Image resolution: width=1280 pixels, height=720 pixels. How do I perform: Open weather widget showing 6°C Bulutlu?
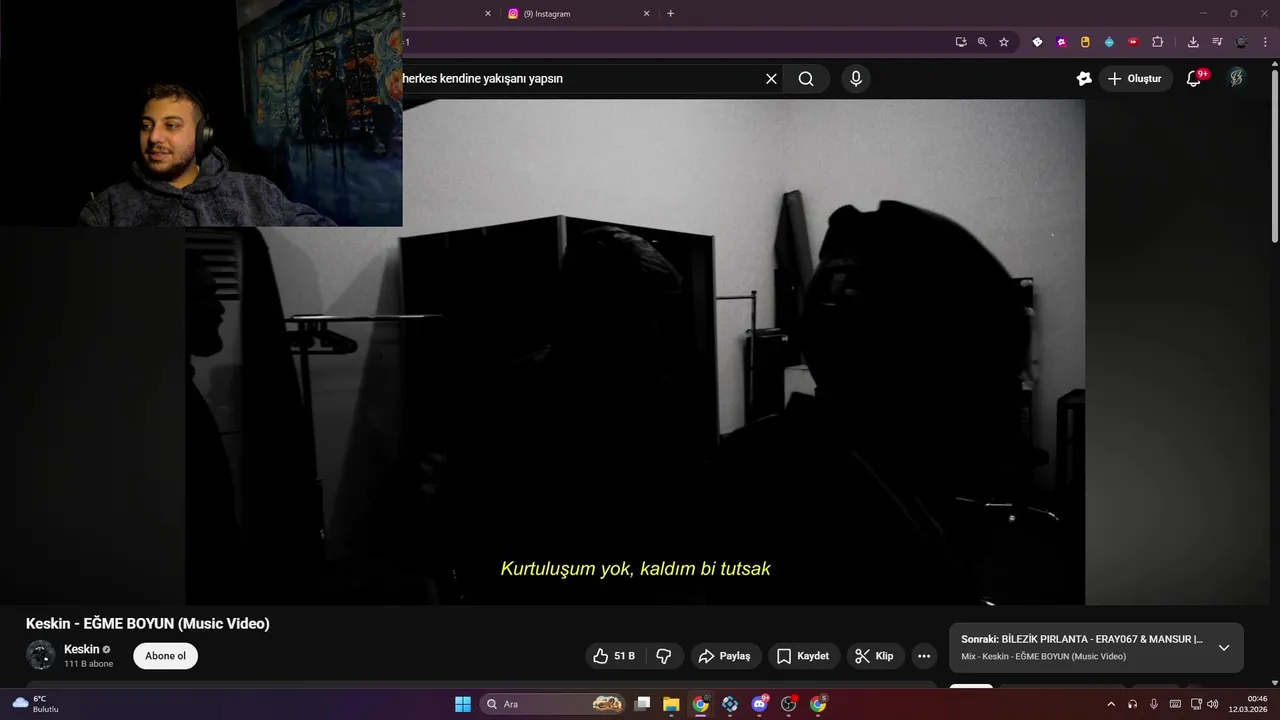pyautogui.click(x=36, y=704)
